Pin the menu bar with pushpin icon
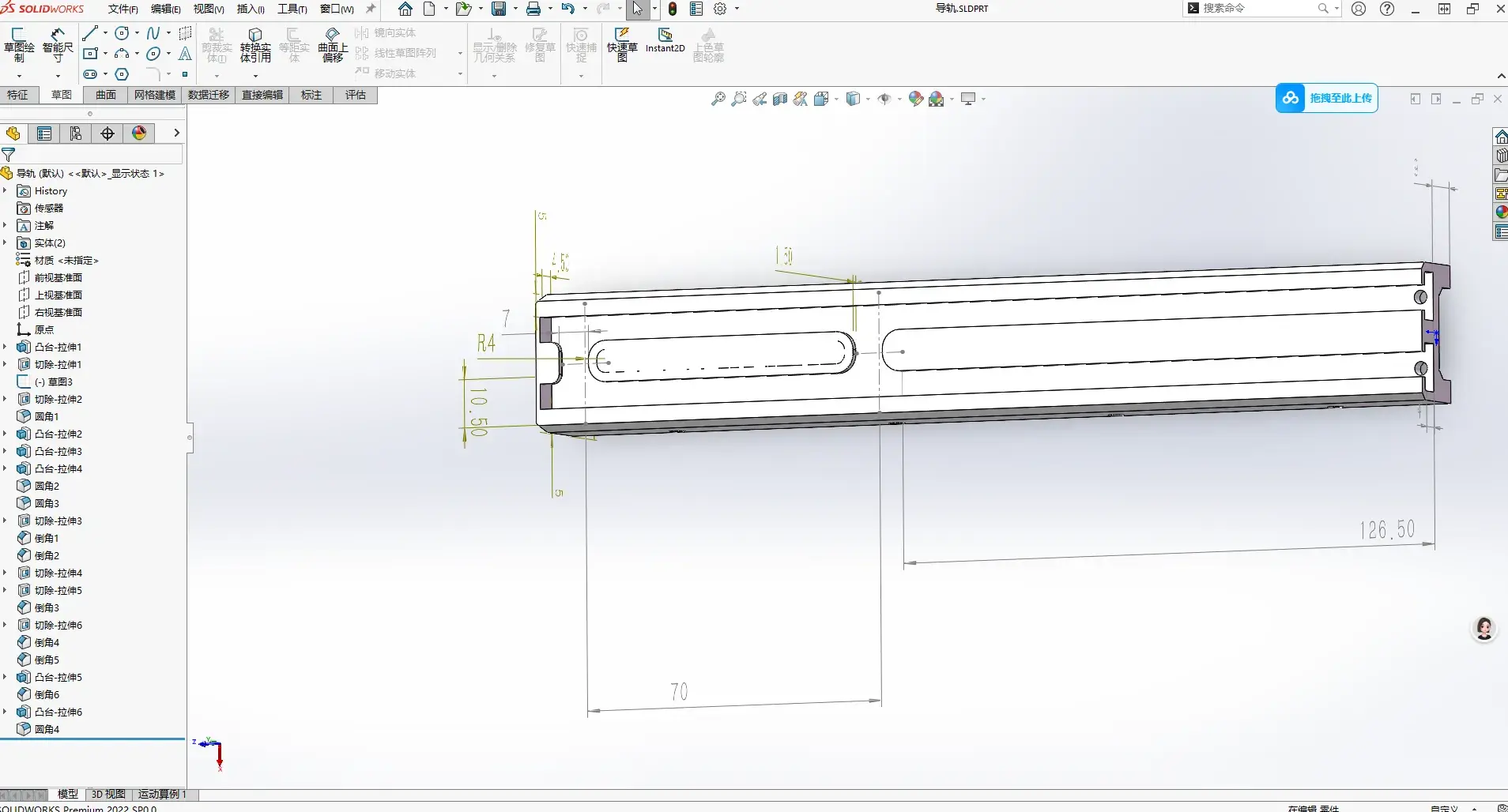1508x812 pixels. (x=370, y=9)
